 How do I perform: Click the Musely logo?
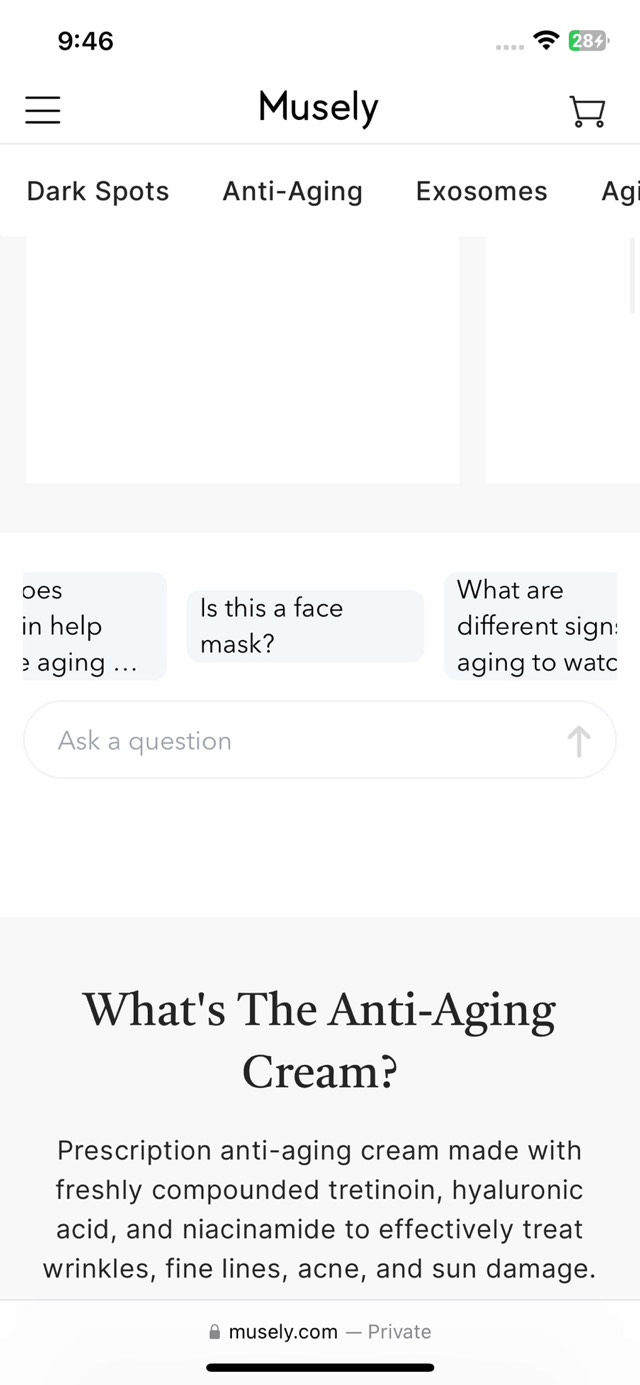pyautogui.click(x=318, y=107)
